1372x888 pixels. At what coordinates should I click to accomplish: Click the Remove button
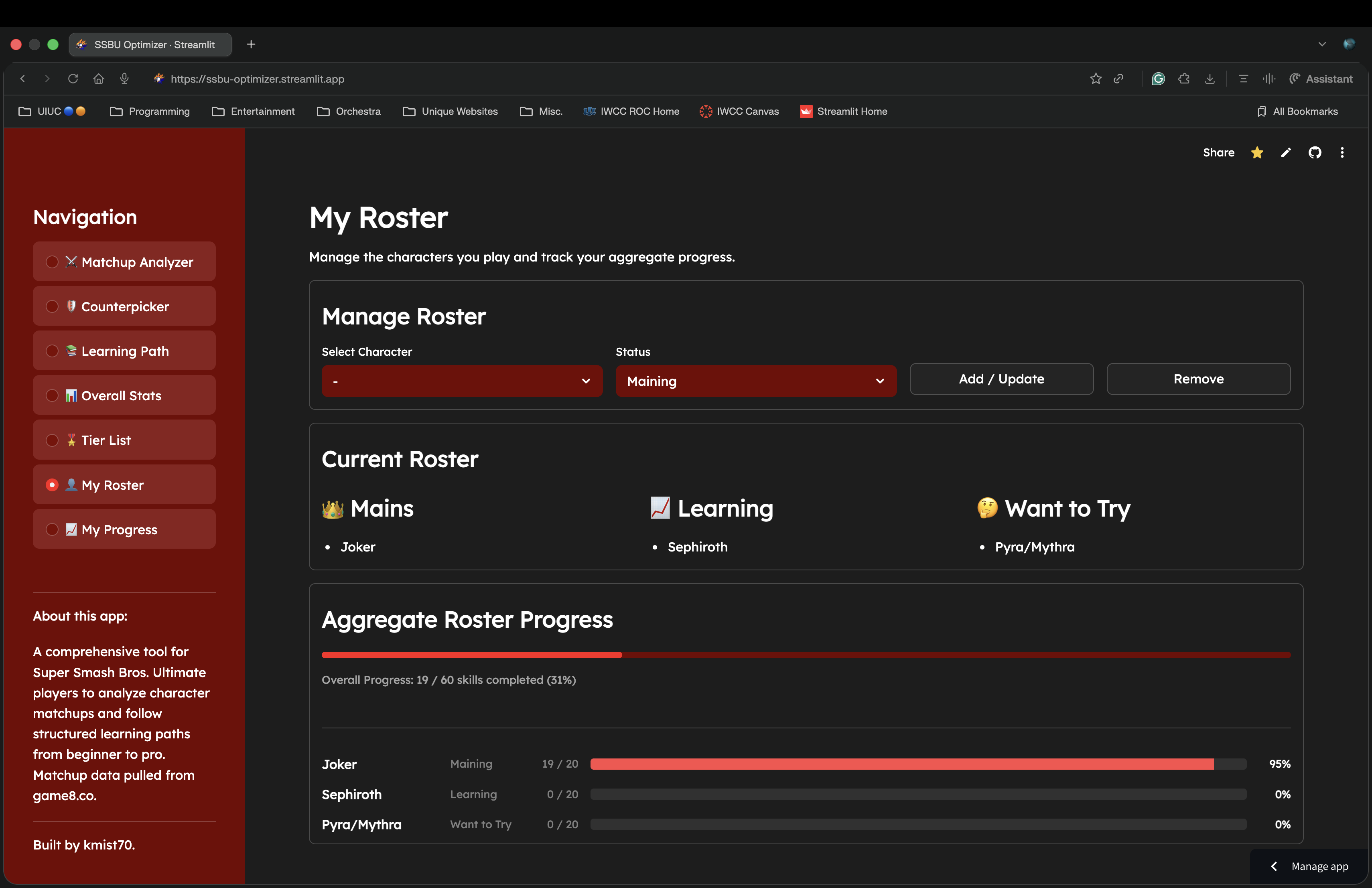pos(1198,379)
